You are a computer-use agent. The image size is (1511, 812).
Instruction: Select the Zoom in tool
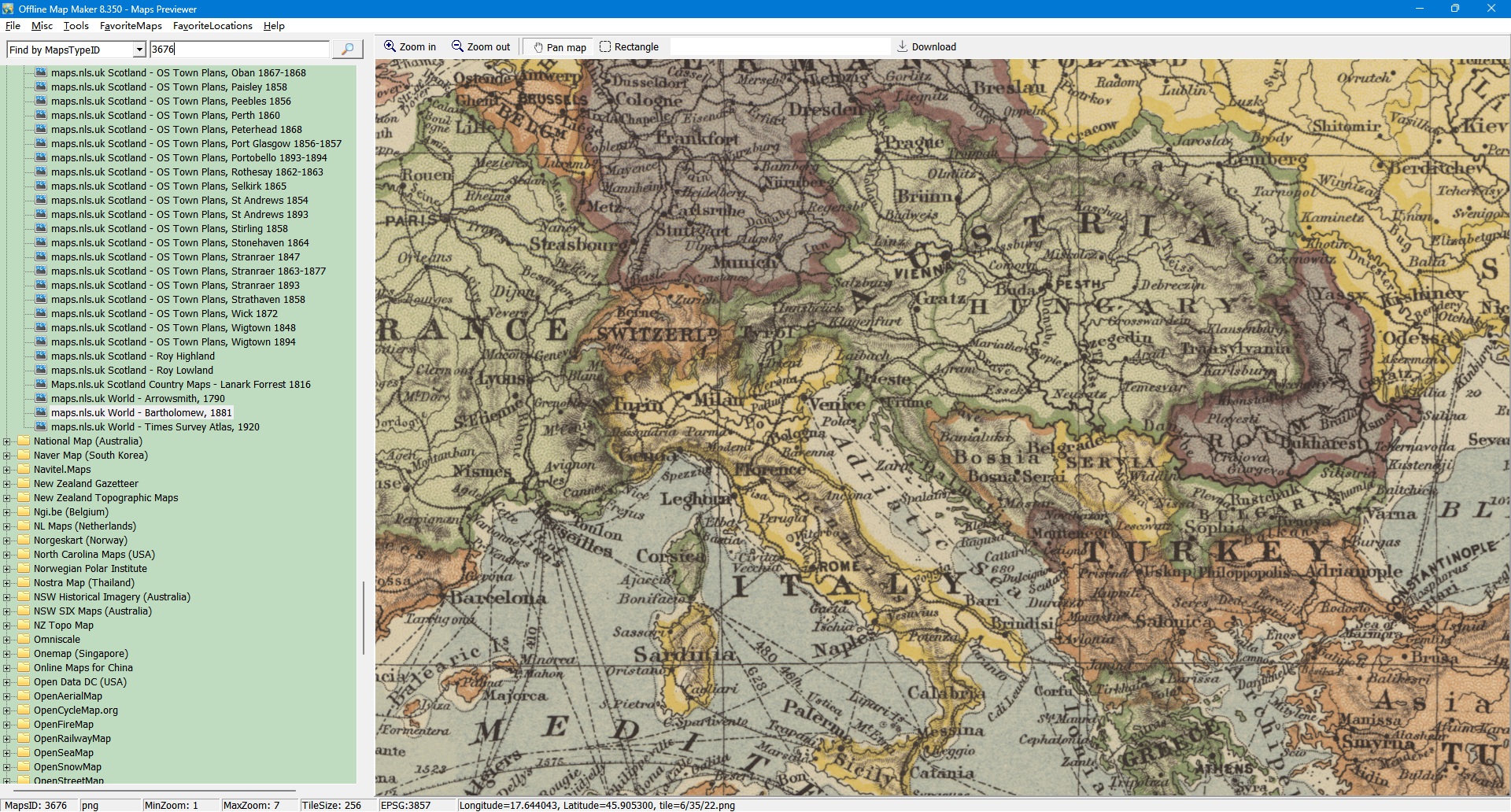click(409, 47)
